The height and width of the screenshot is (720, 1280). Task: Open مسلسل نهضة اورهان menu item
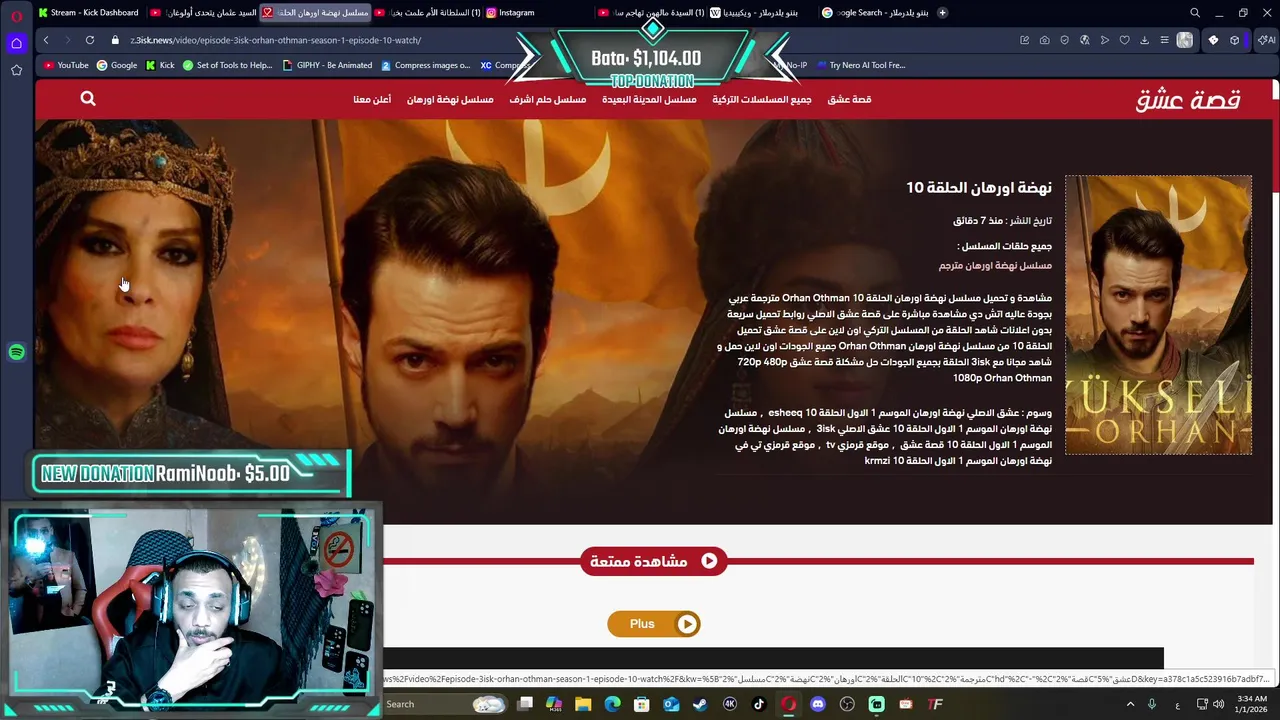click(x=450, y=99)
